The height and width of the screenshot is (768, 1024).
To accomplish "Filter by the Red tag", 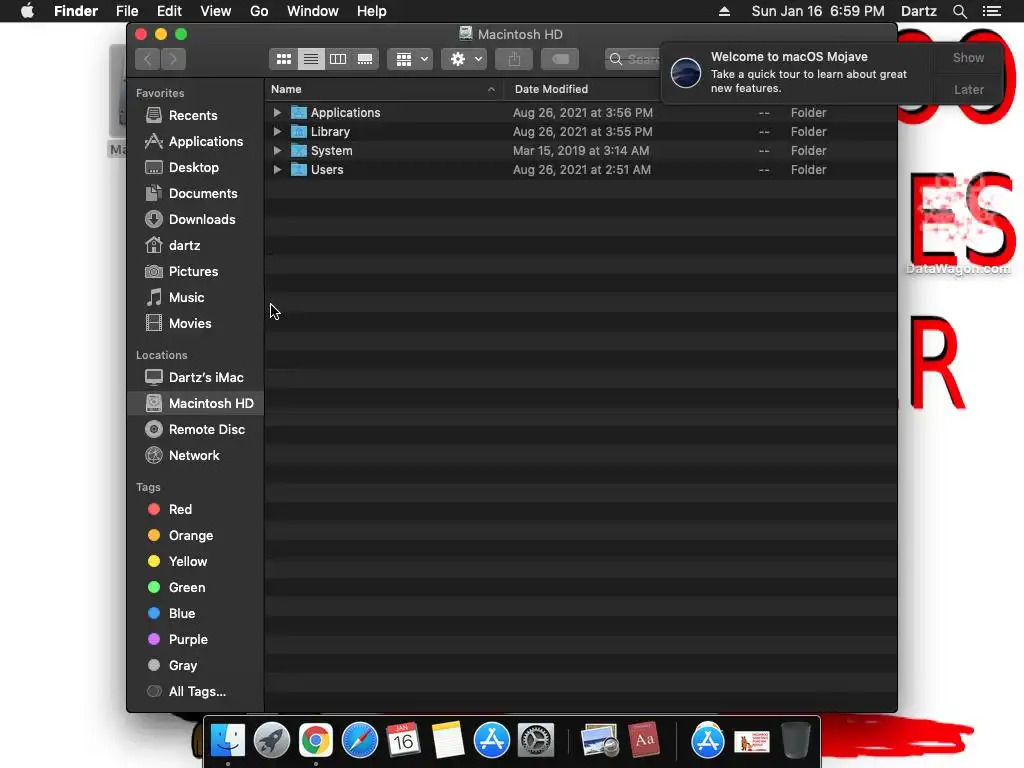I will click(x=195, y=509).
